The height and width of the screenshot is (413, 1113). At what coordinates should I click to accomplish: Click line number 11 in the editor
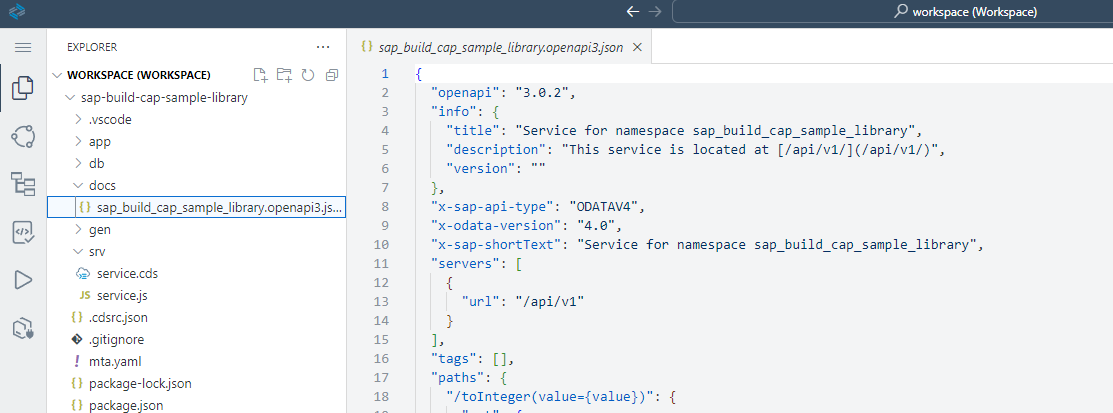click(x=382, y=264)
